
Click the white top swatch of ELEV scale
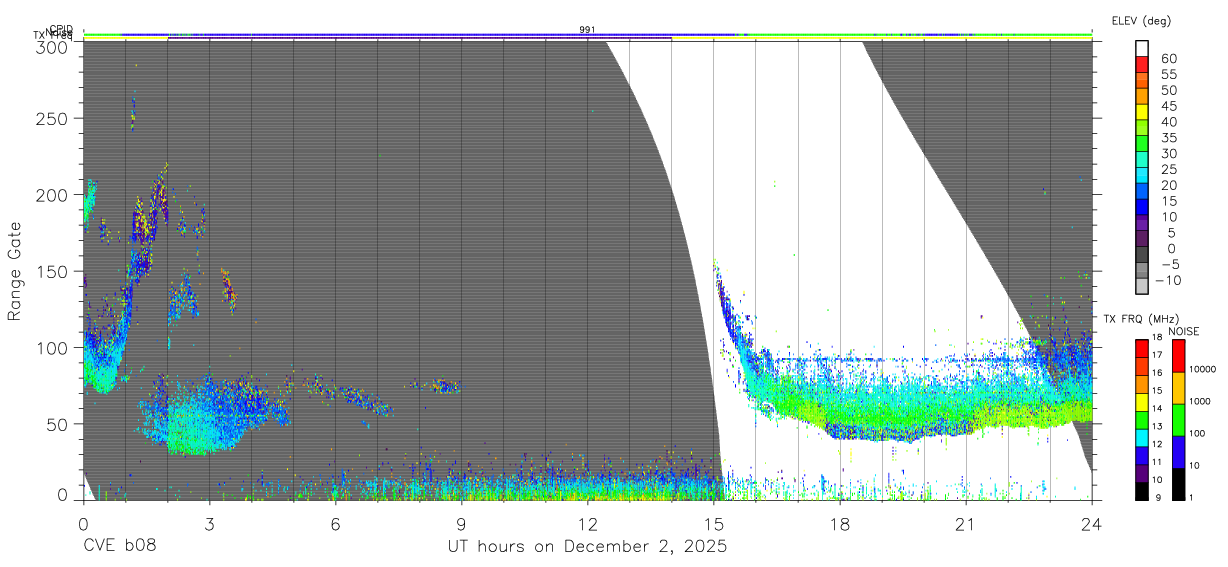pyautogui.click(x=1142, y=49)
